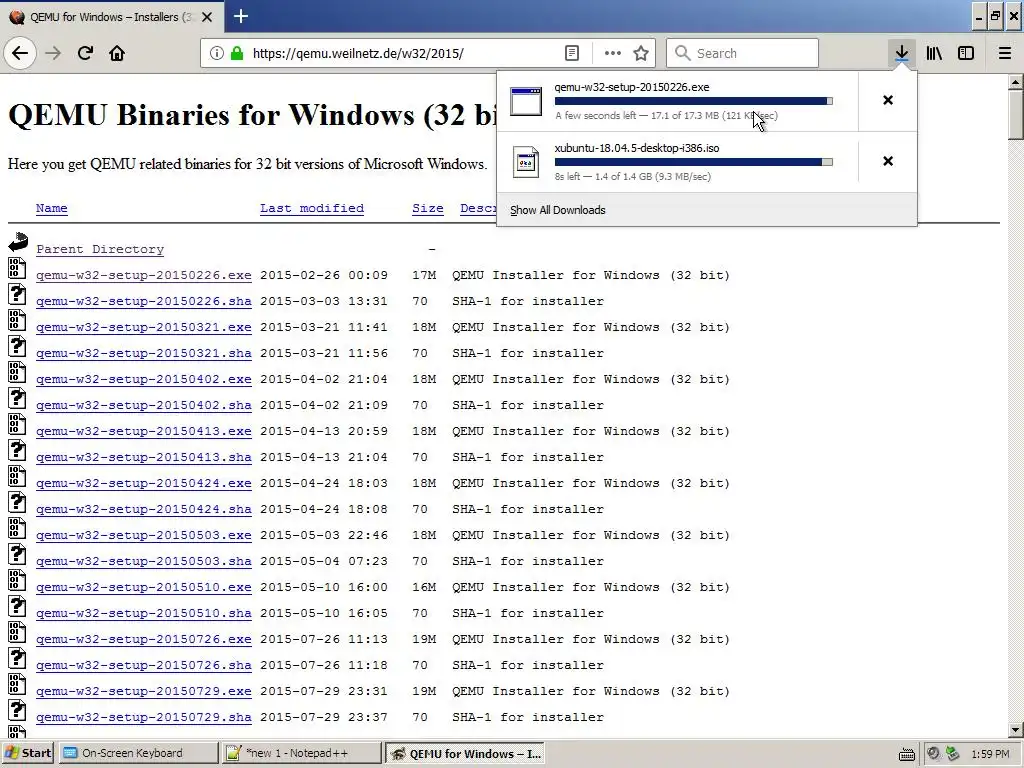Viewport: 1024px width, 768px height.
Task: Open the Windows Start menu
Action: coord(28,754)
